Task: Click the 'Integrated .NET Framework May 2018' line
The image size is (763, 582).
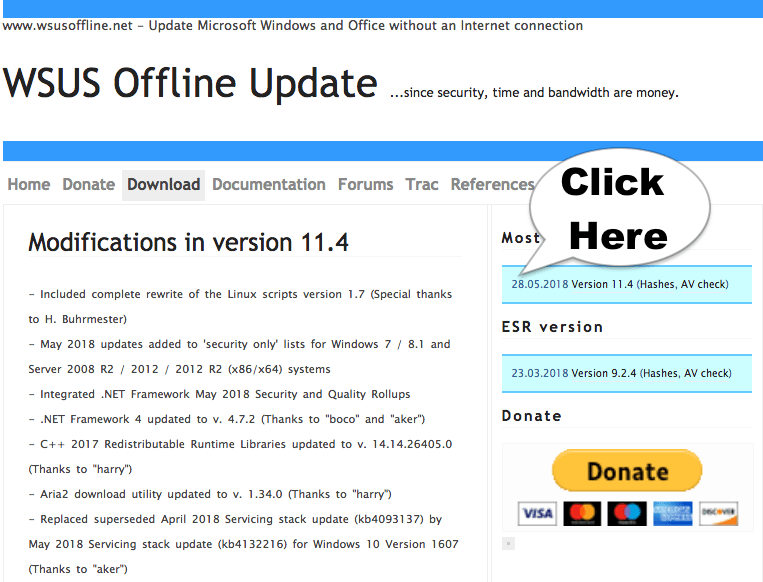Action: [x=219, y=394]
